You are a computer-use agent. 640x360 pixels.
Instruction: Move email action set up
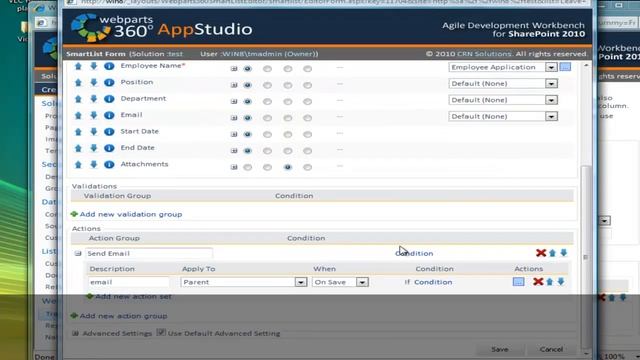[x=549, y=282]
